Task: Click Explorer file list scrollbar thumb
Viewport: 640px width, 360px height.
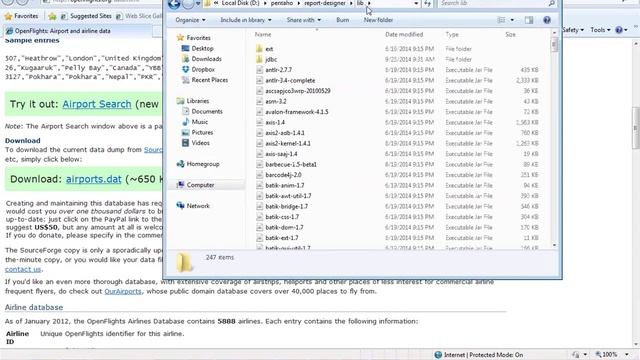Action: [554, 45]
